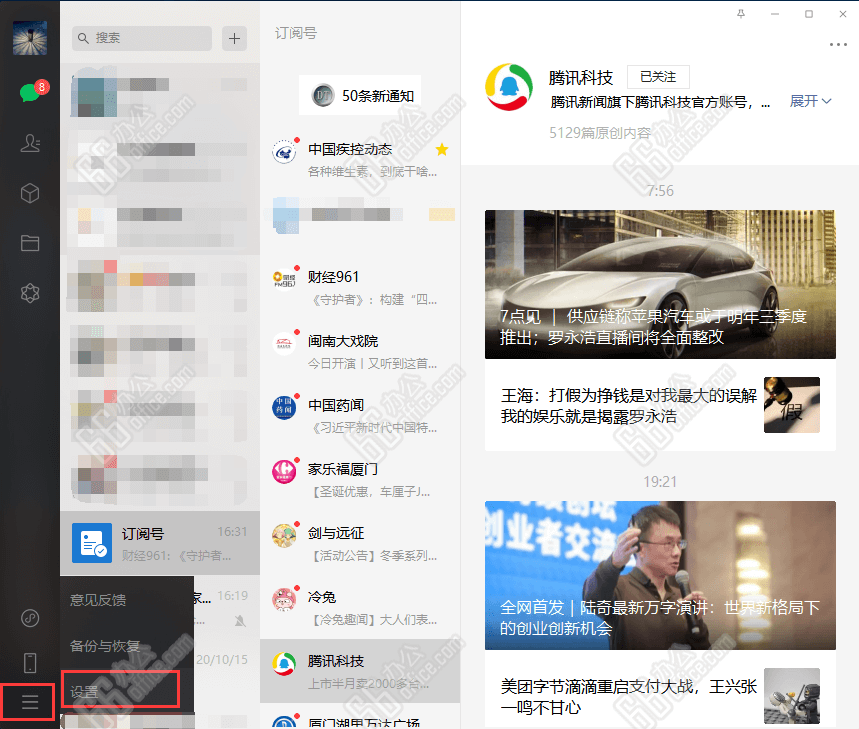Click the muted bell icon in chat list

(240, 621)
